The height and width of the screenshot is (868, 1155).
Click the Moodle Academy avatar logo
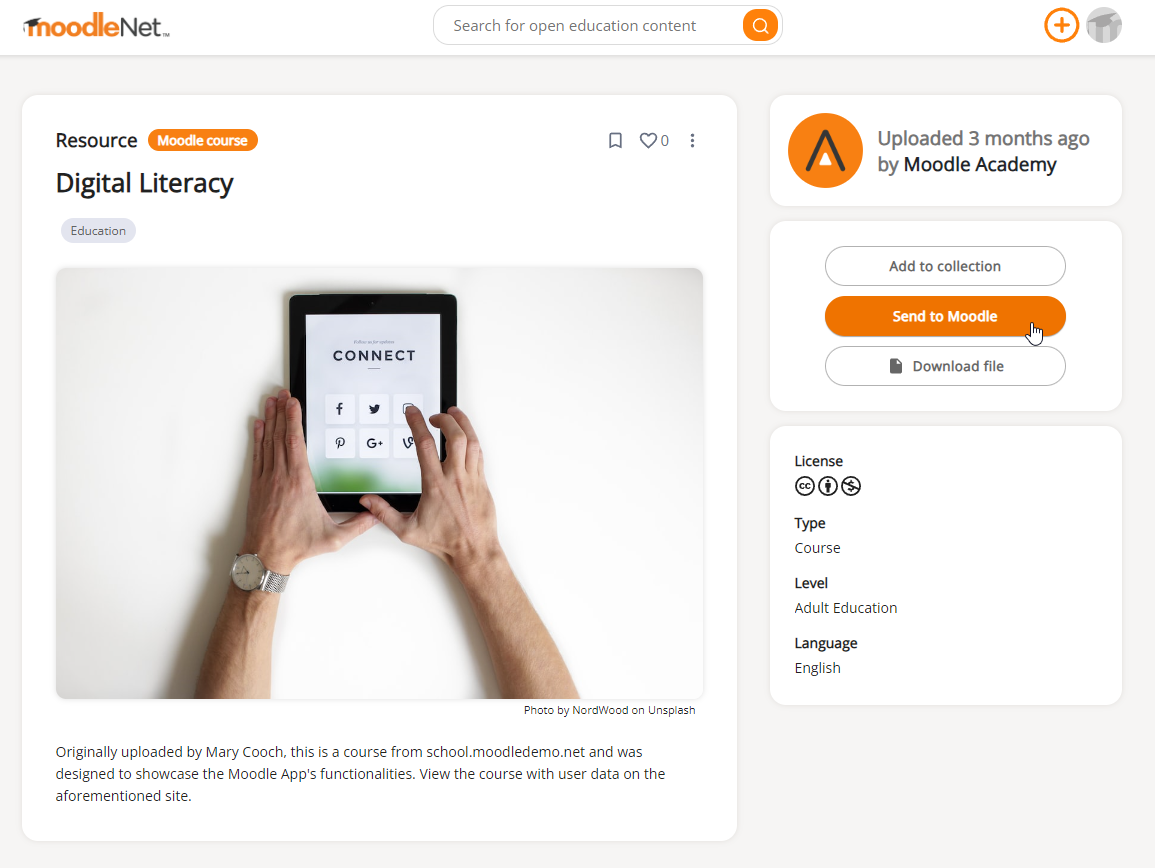click(825, 150)
